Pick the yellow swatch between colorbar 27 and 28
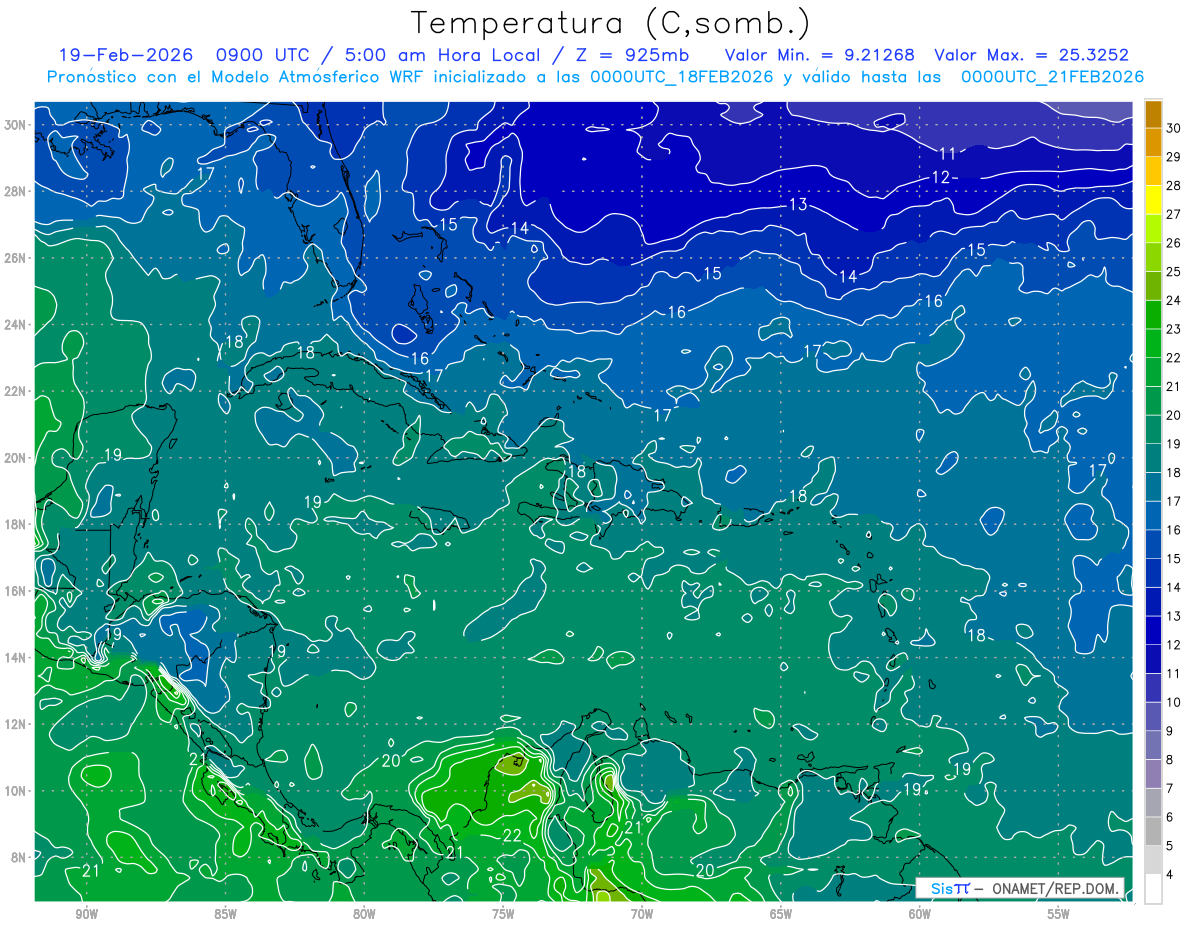This screenshot has width=1200, height=927. [x=1153, y=200]
